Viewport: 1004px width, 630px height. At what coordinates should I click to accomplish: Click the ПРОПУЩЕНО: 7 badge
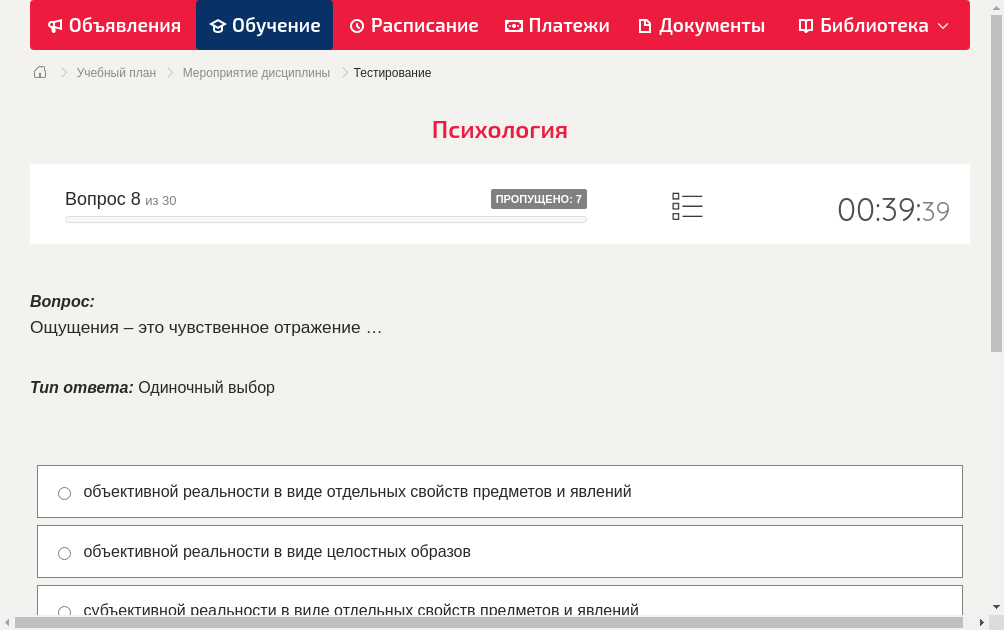pos(540,199)
